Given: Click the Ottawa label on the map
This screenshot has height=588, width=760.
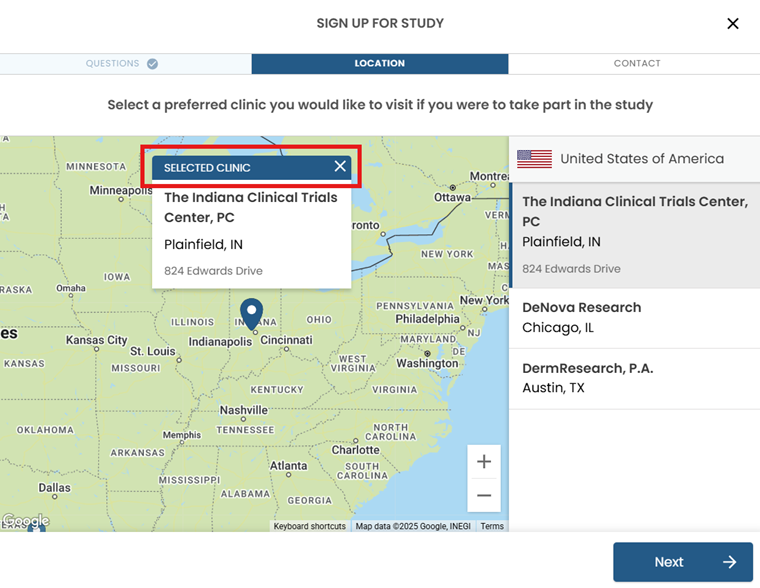Looking at the screenshot, I should [452, 197].
